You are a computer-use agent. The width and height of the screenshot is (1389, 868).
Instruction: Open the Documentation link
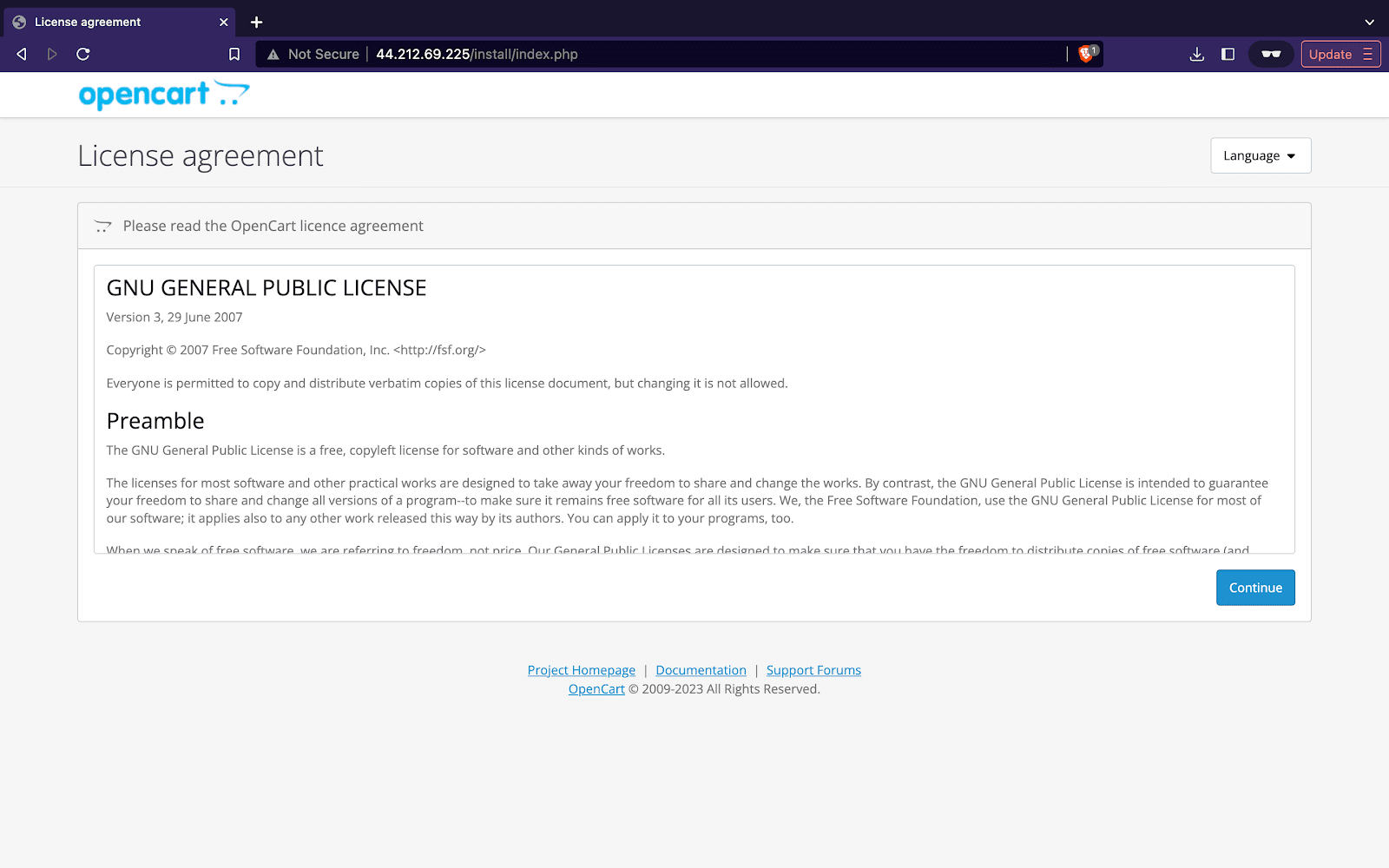701,670
